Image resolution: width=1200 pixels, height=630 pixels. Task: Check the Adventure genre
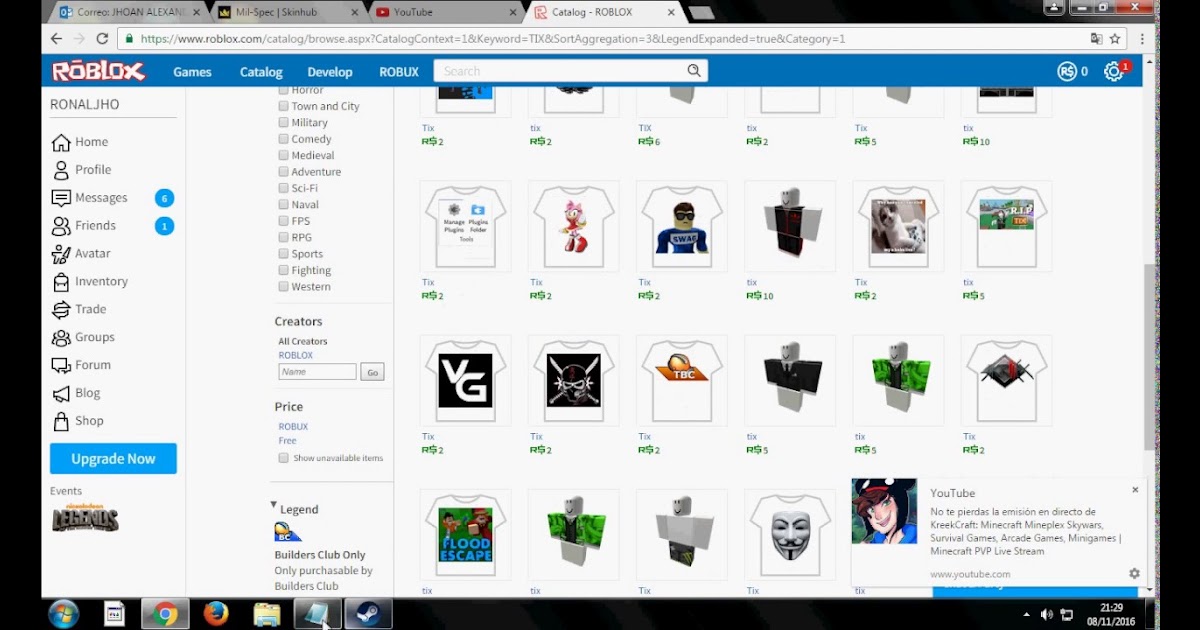(283, 172)
